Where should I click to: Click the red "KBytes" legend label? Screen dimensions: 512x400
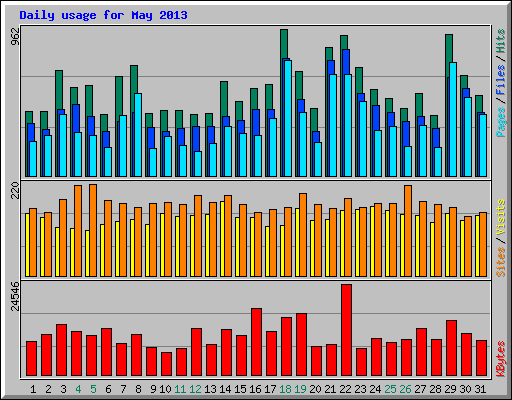(x=501, y=359)
